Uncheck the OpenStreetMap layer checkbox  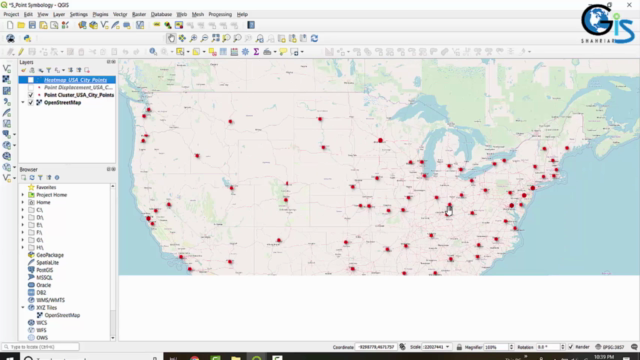tap(31, 102)
